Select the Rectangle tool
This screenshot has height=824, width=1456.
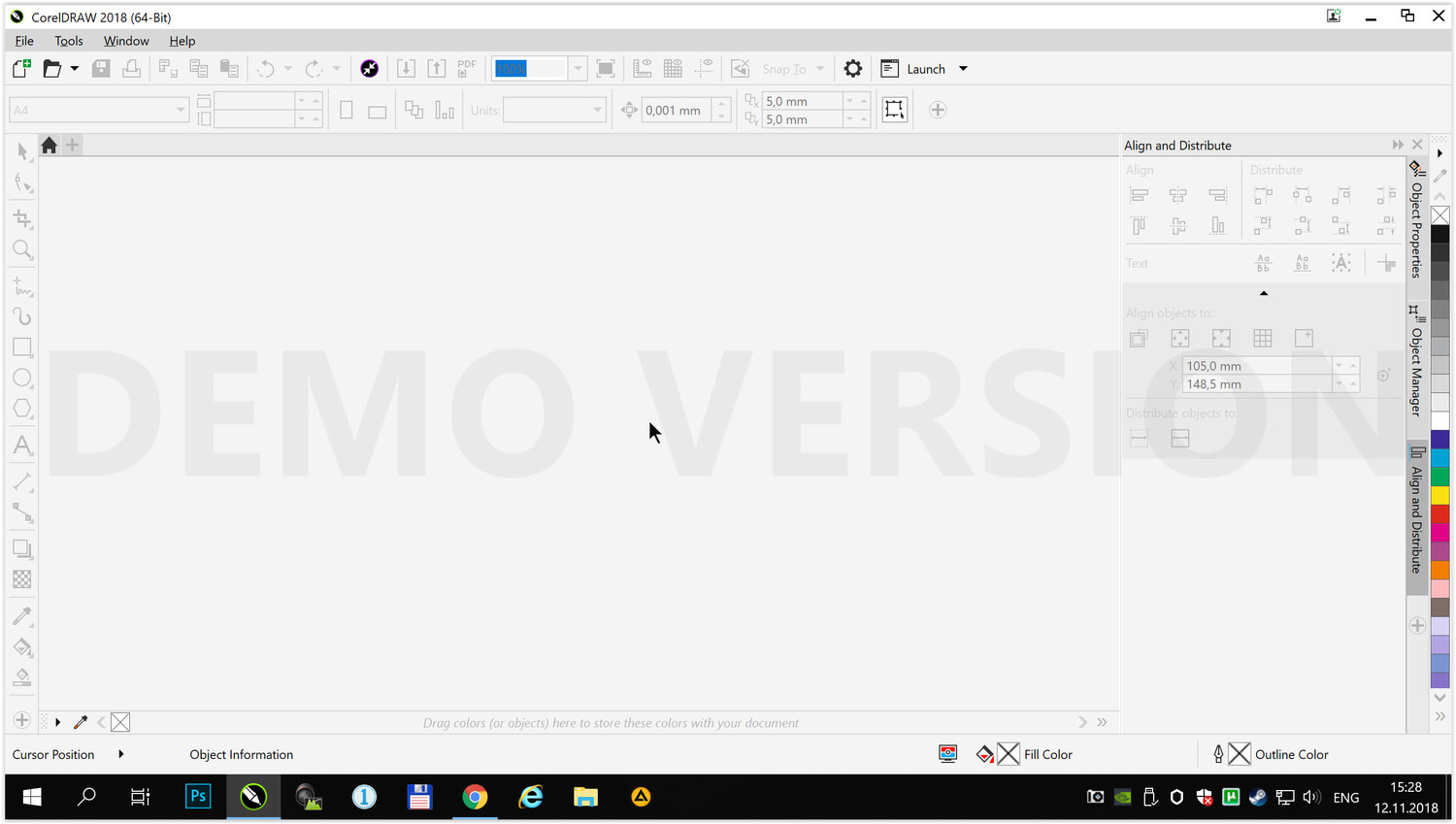click(22, 347)
